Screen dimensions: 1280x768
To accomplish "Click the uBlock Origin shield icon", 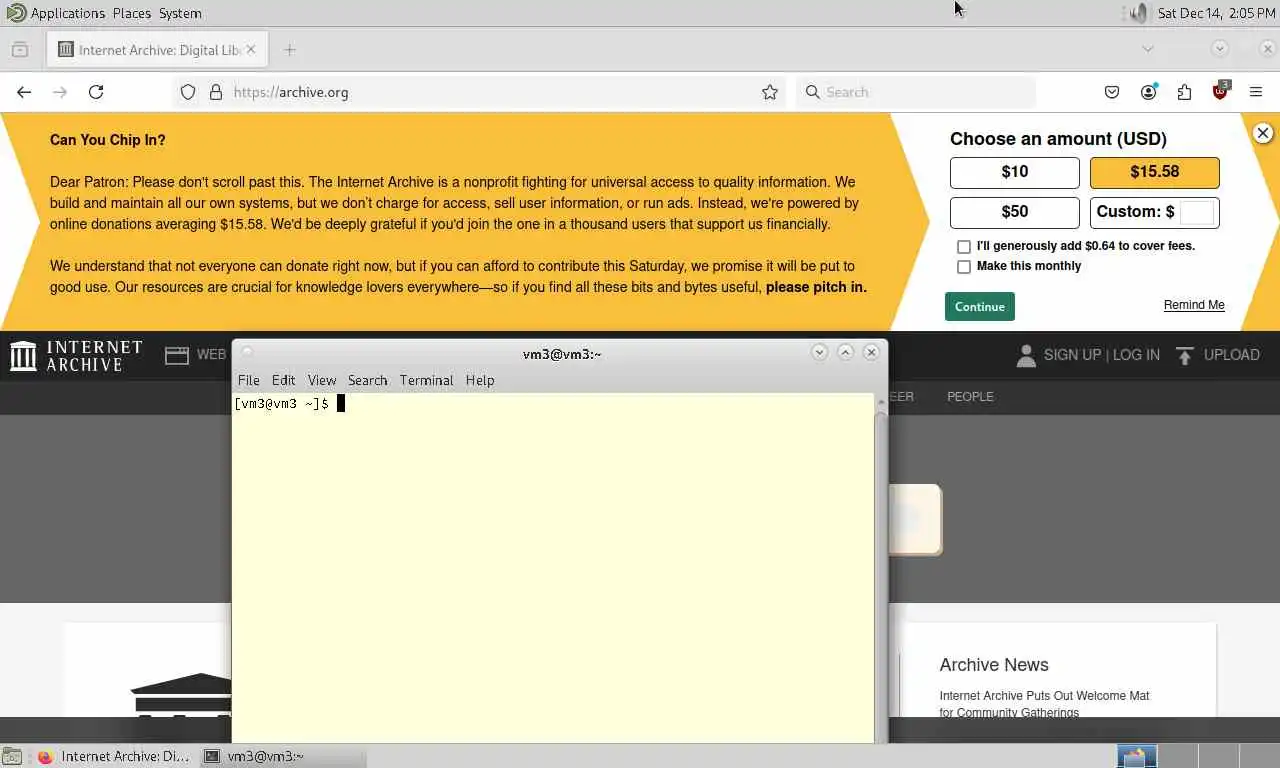I will tap(1220, 91).
